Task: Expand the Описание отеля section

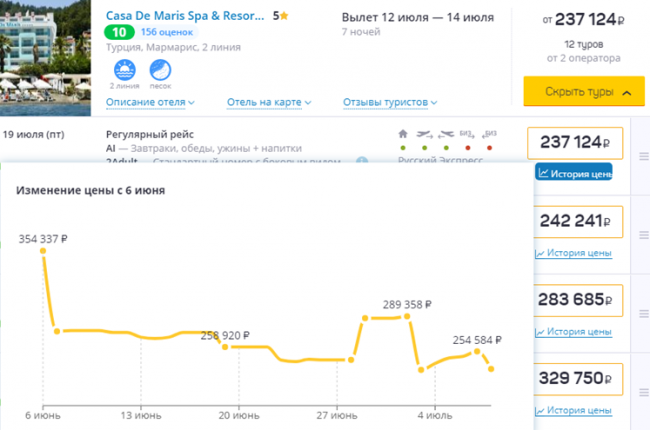Action: tap(150, 102)
